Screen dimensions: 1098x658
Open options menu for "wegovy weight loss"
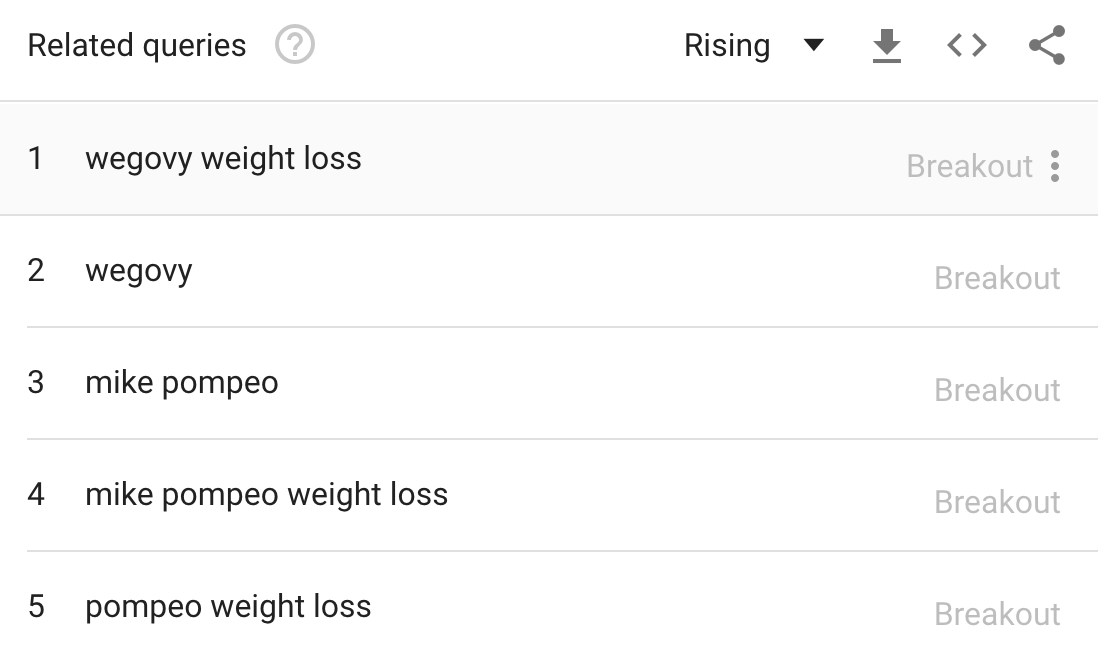coord(1056,166)
